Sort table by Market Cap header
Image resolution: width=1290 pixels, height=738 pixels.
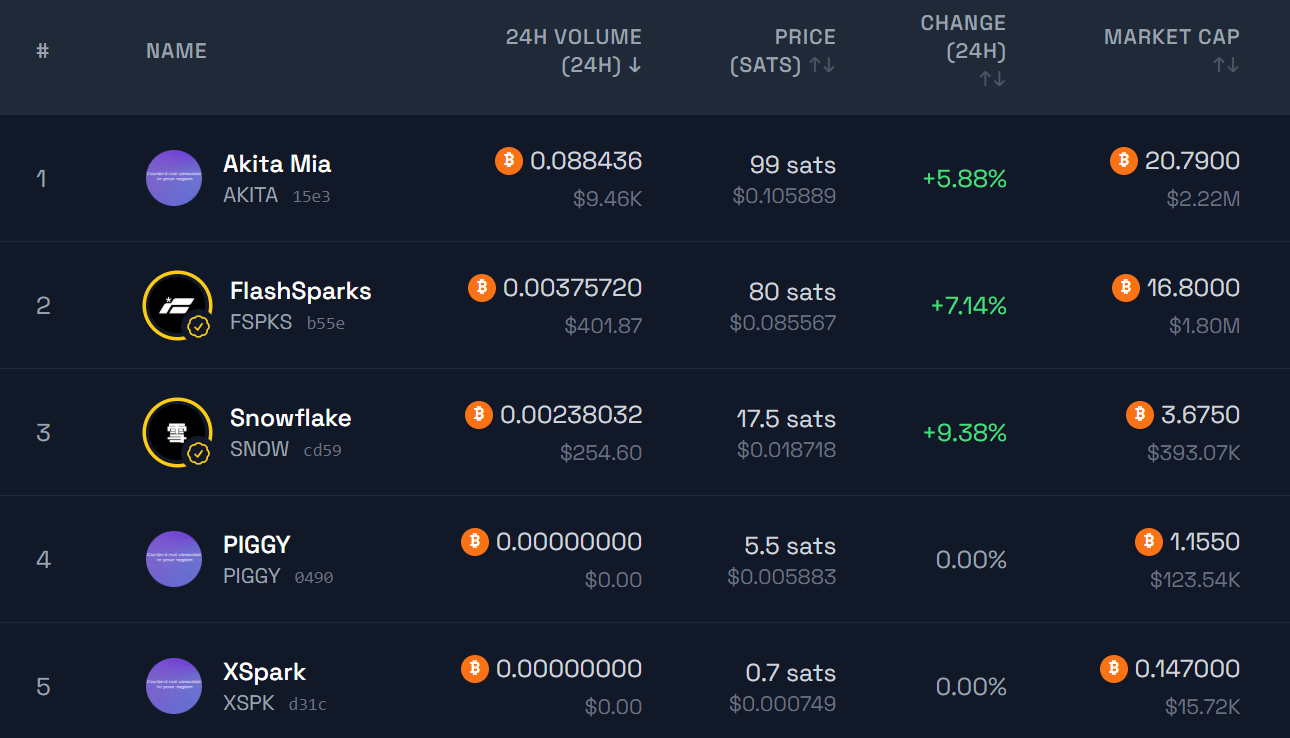tap(1172, 50)
